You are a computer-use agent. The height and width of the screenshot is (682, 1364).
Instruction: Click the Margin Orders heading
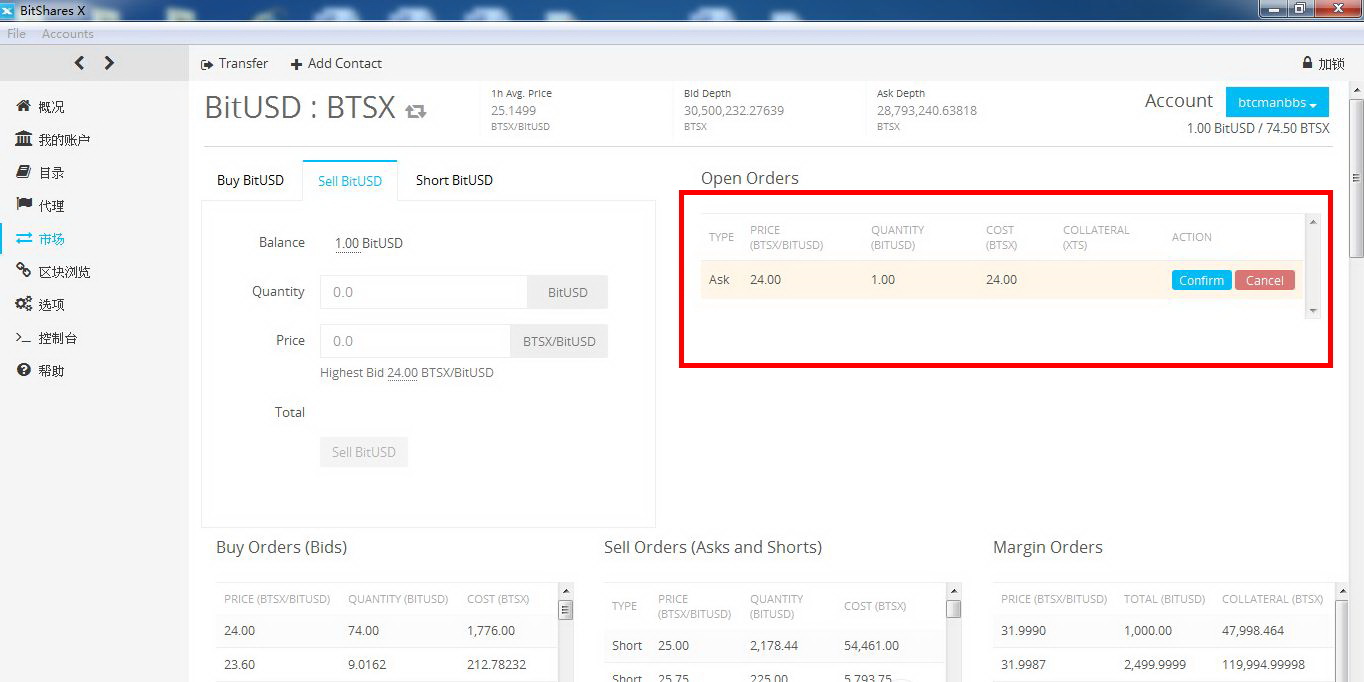point(1048,547)
